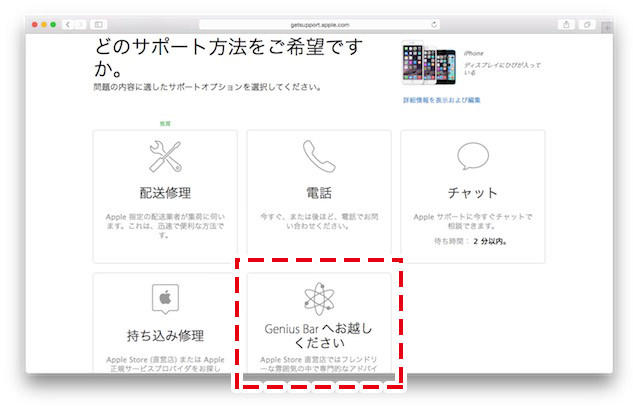Screen dimensions: 639x410
Task: Click the 今すぐ、または後ほど phone description
Action: pos(319,221)
